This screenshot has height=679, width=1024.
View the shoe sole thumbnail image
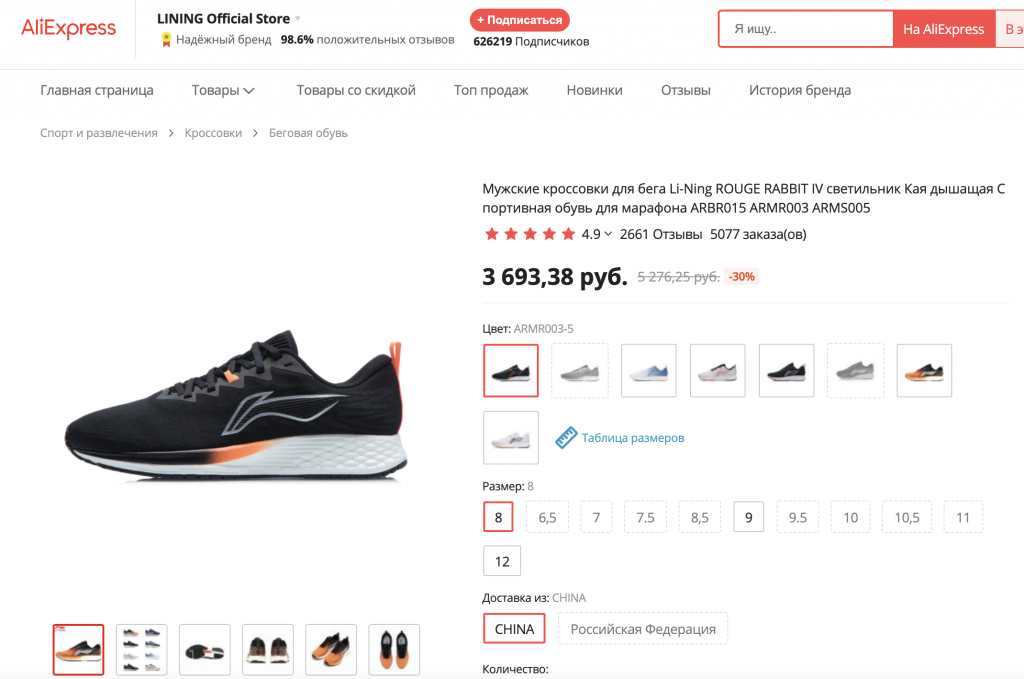(204, 650)
